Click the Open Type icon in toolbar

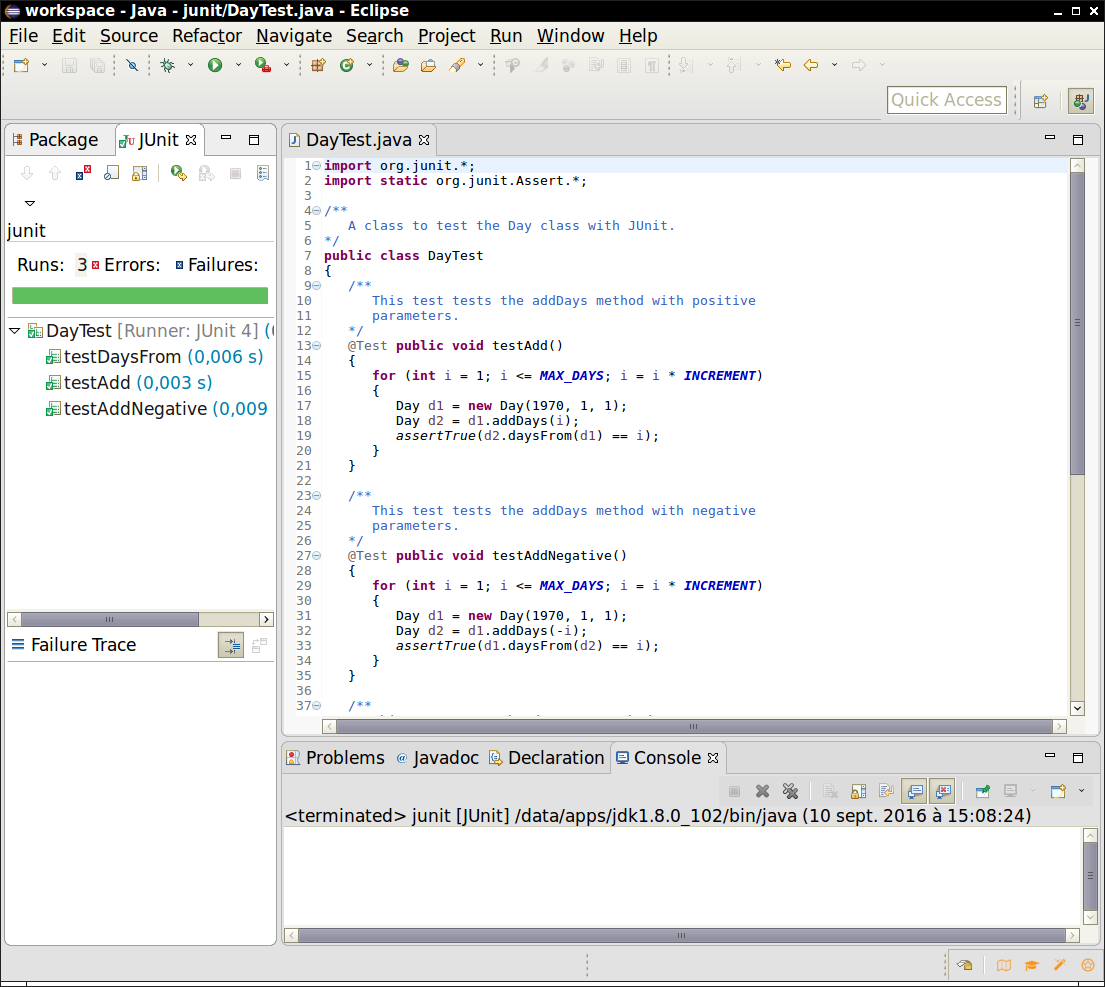(x=400, y=65)
